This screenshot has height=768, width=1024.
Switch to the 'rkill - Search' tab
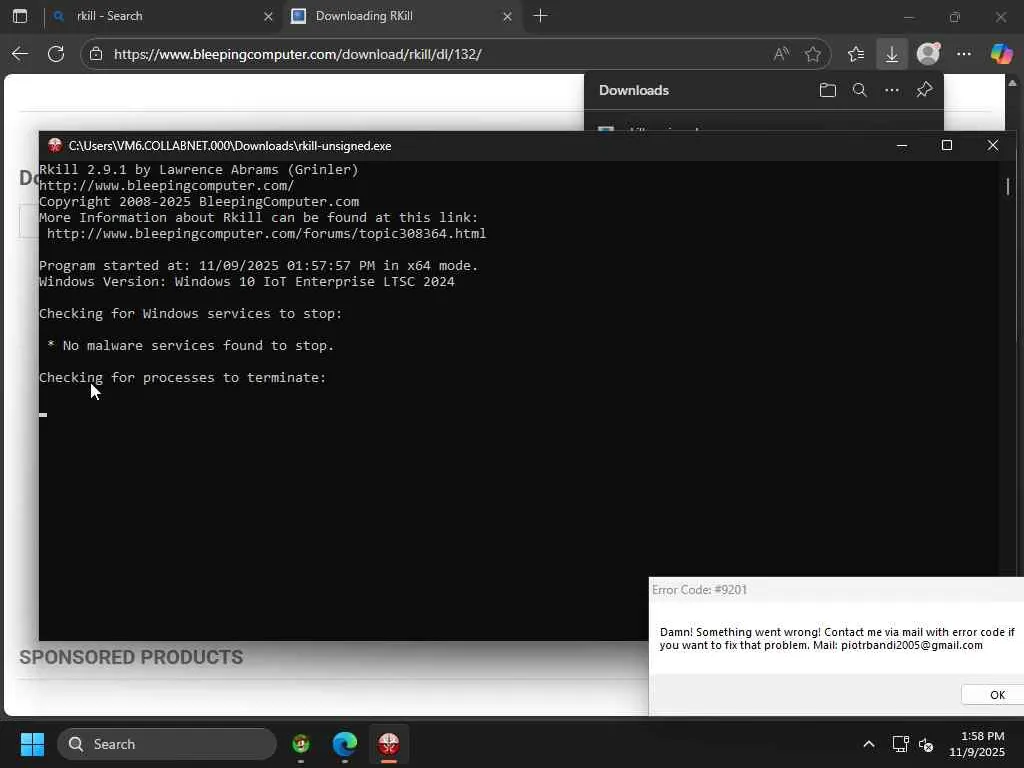tap(163, 16)
